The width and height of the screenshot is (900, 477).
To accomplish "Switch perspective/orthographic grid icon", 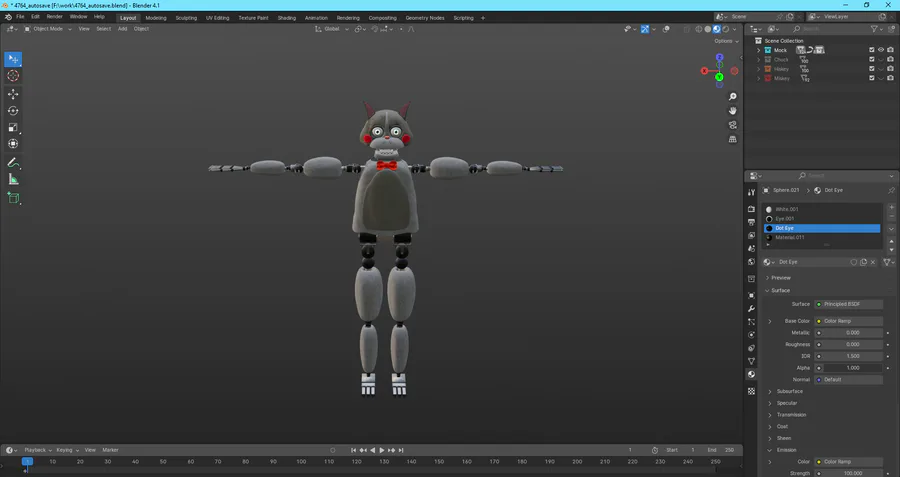I will [732, 139].
